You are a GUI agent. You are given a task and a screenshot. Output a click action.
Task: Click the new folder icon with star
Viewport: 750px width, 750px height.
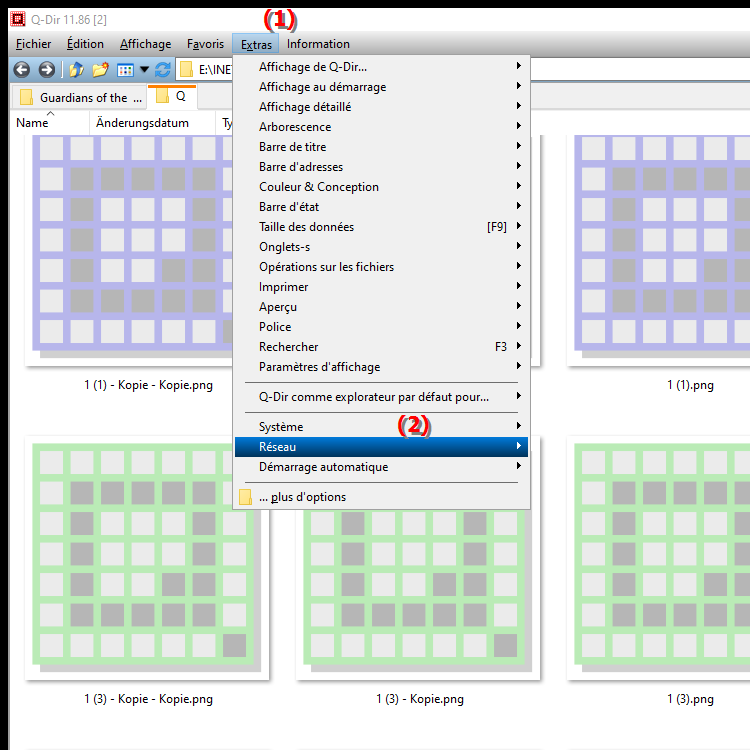click(x=100, y=70)
